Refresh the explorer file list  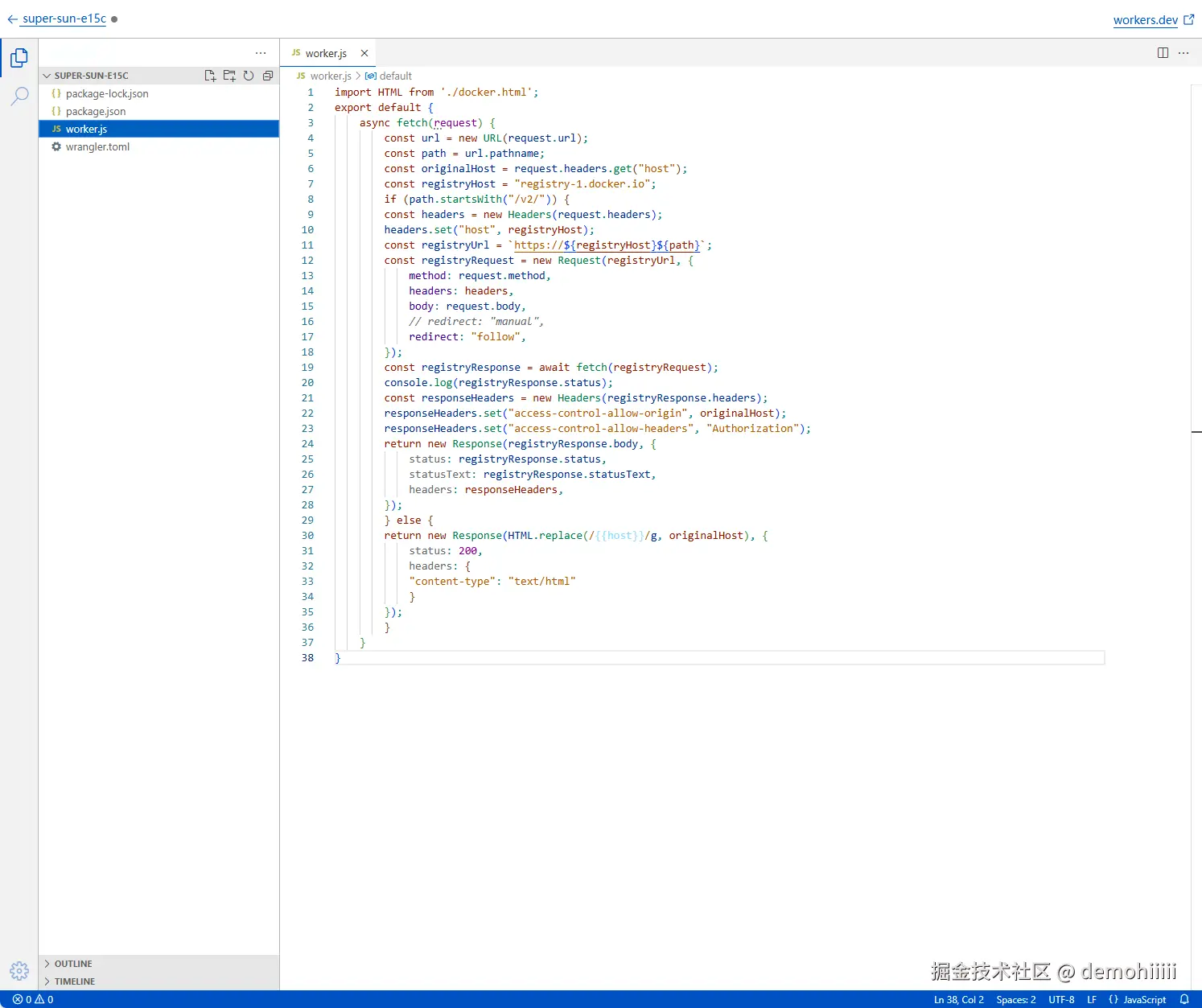click(x=249, y=76)
